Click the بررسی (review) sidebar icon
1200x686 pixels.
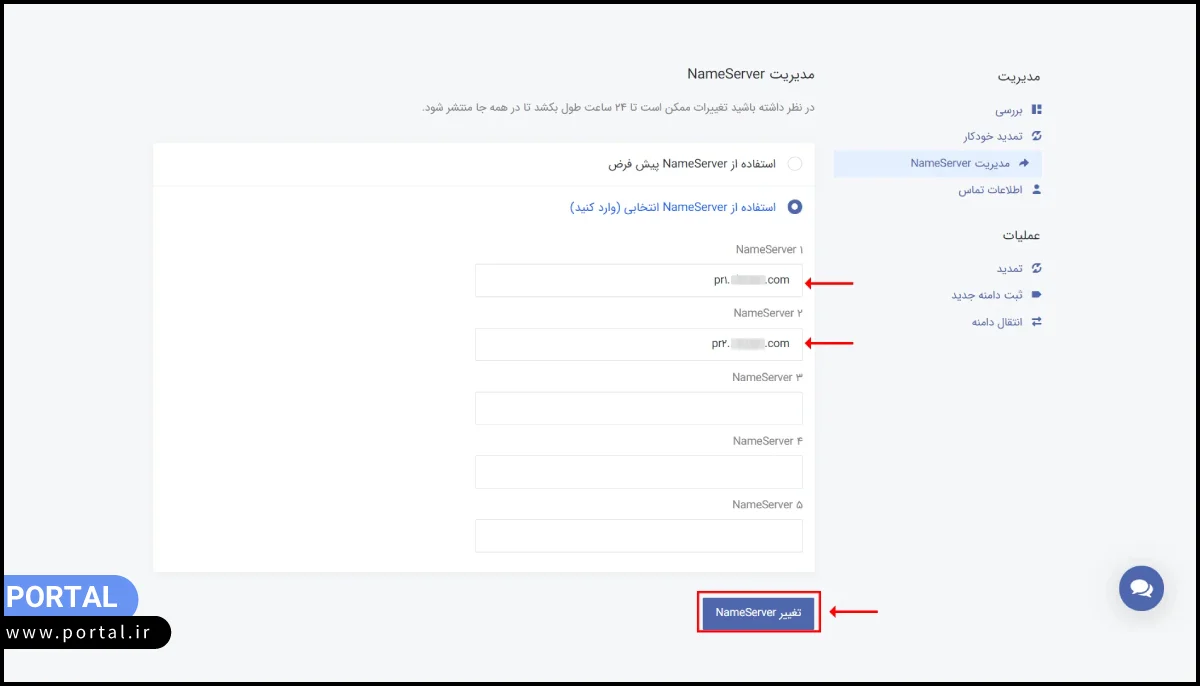point(1036,109)
